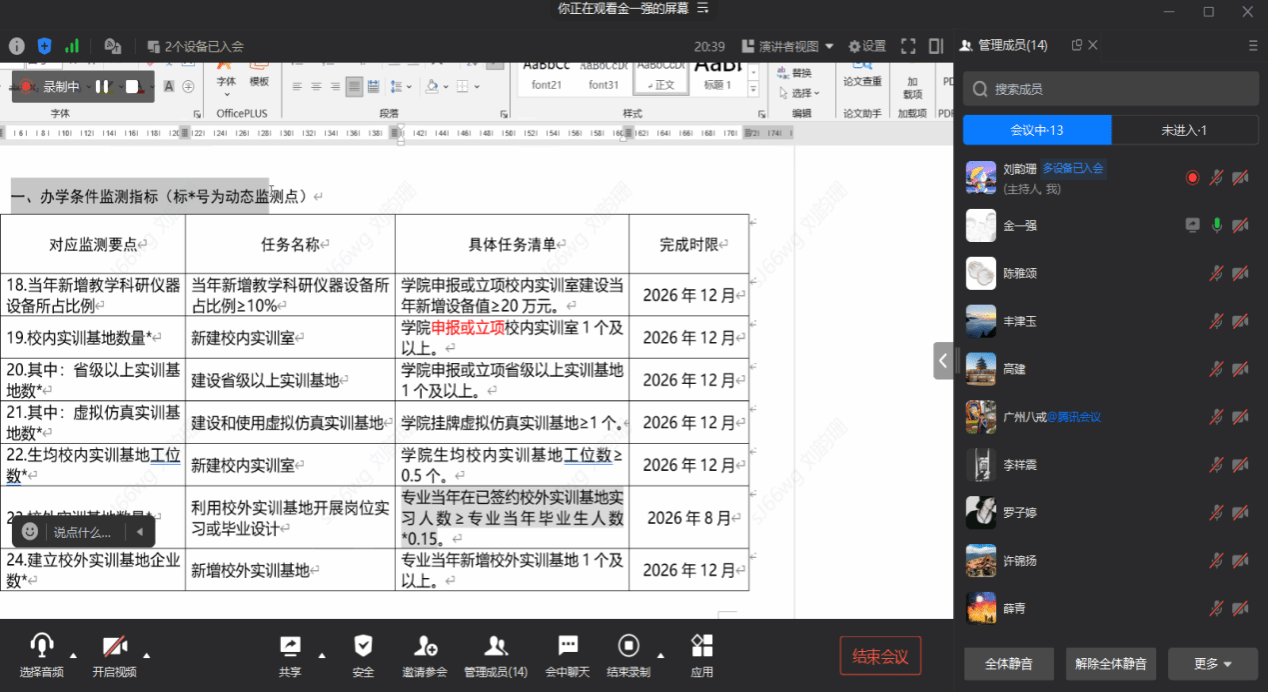Pause recording in the 录制中 bar
The image size is (1268, 692).
102,87
